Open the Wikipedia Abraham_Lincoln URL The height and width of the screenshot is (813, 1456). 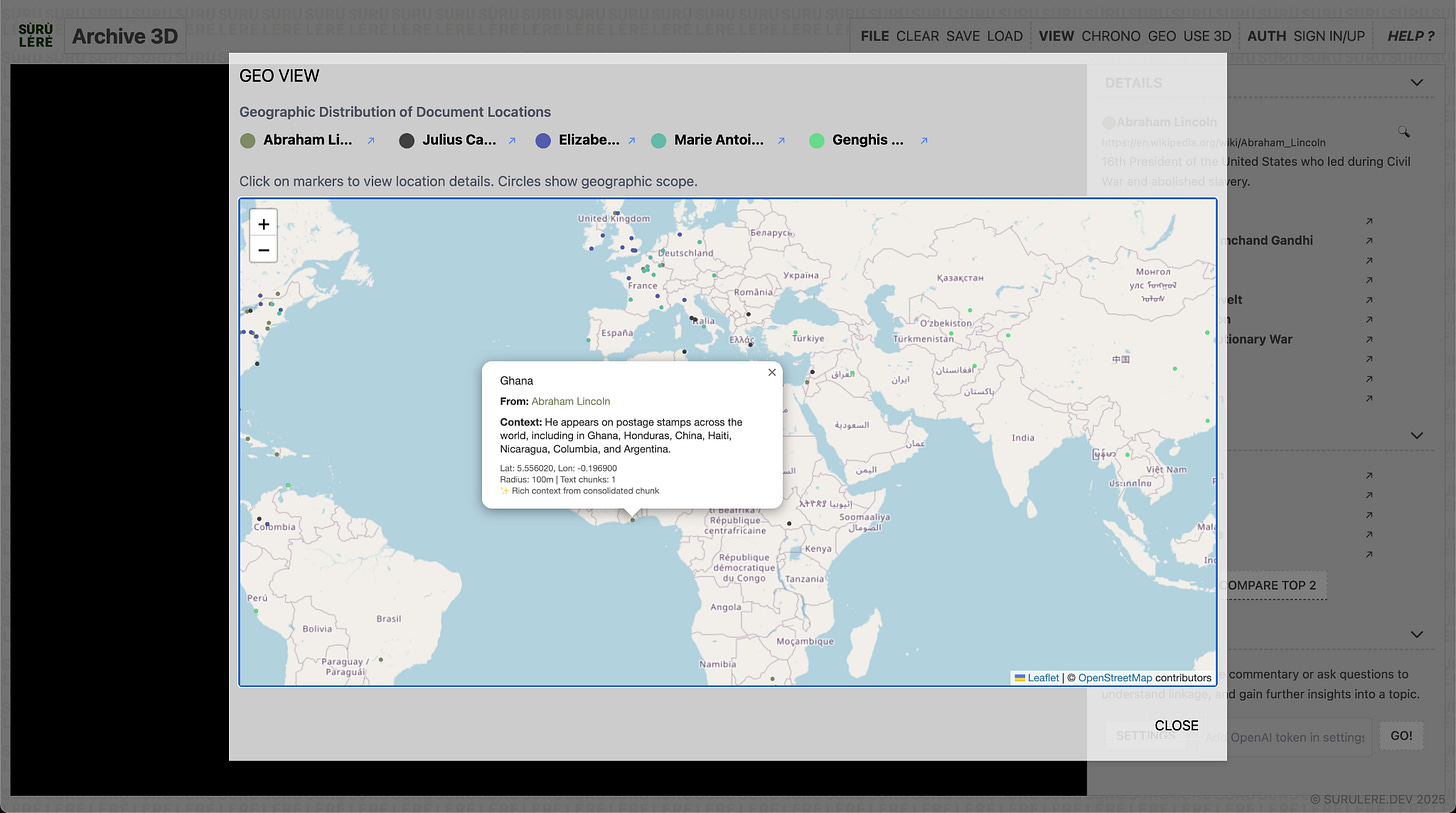coord(1214,142)
